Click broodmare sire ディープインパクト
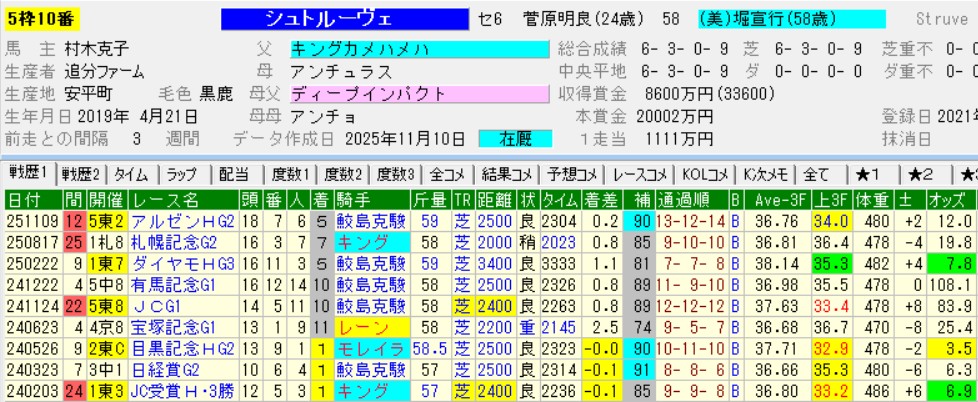Image resolution: width=978 pixels, height=402 pixels. (419, 94)
